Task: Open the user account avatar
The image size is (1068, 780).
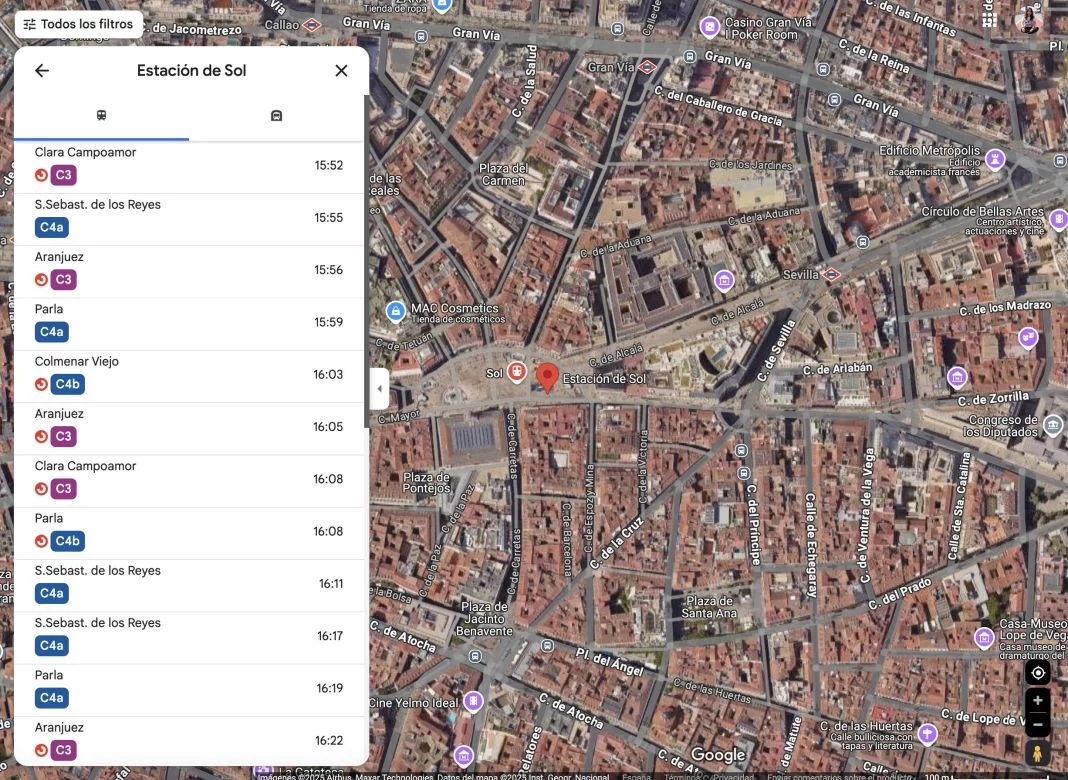Action: point(1029,20)
